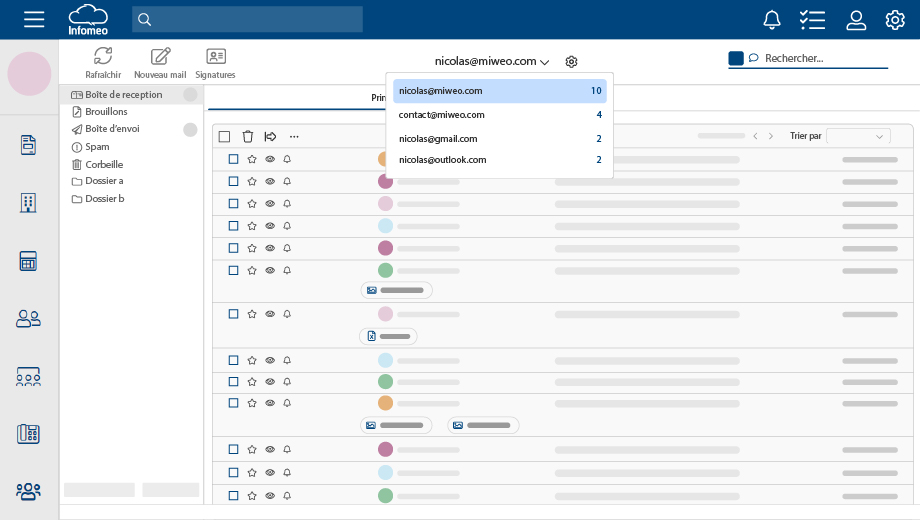This screenshot has width=920, height=520.
Task: Compose a Nouveau mail
Action: point(160,63)
